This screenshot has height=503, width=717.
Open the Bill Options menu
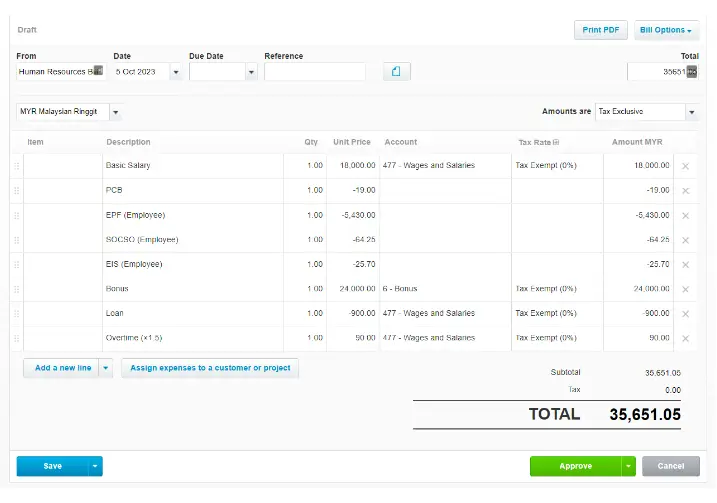[666, 30]
